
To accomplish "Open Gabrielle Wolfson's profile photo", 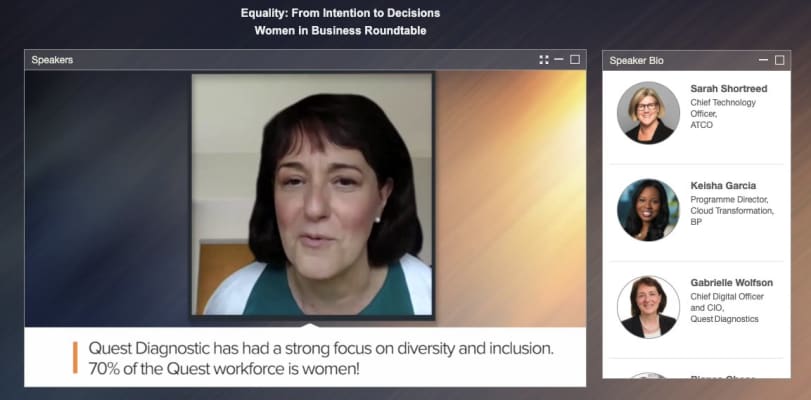I will pyautogui.click(x=648, y=307).
